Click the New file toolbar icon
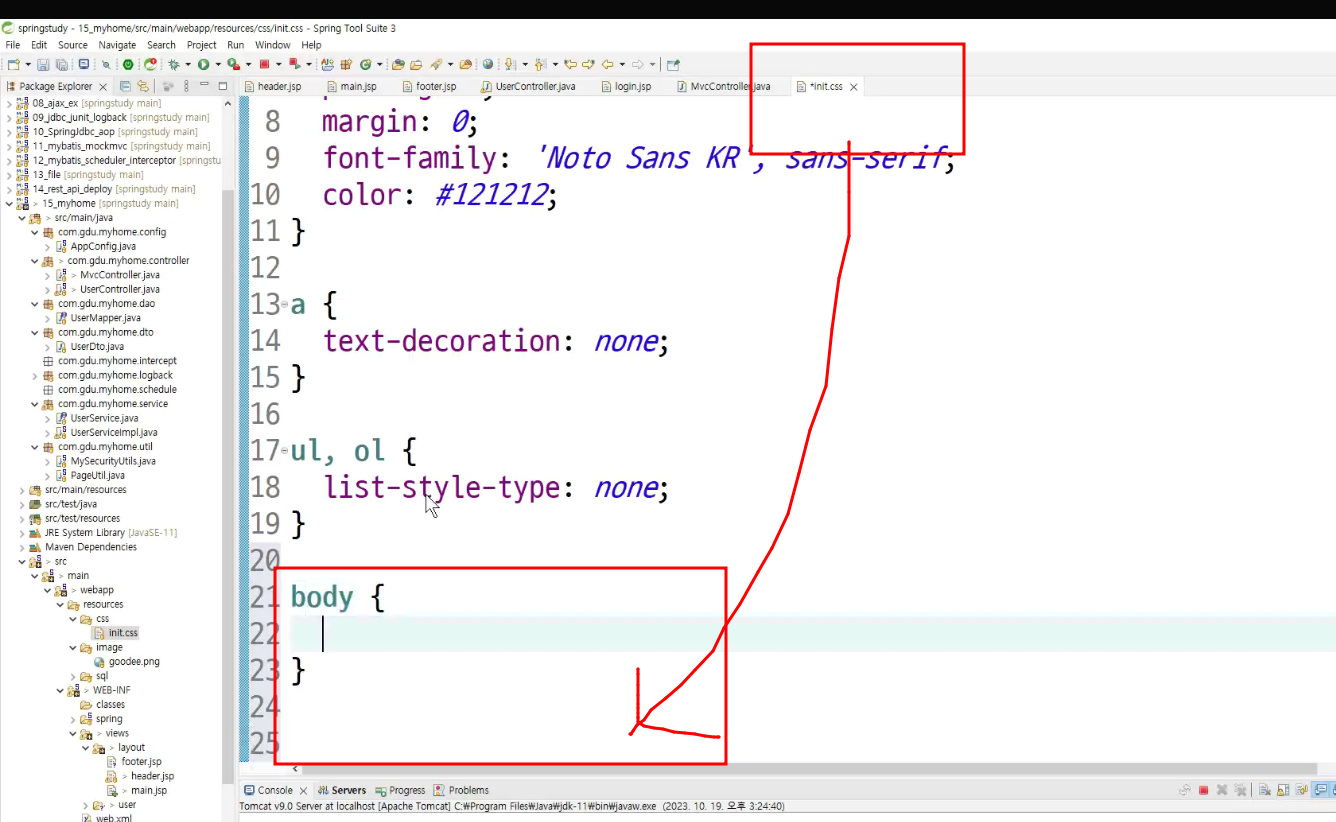The image size is (1336, 822). click(x=13, y=64)
